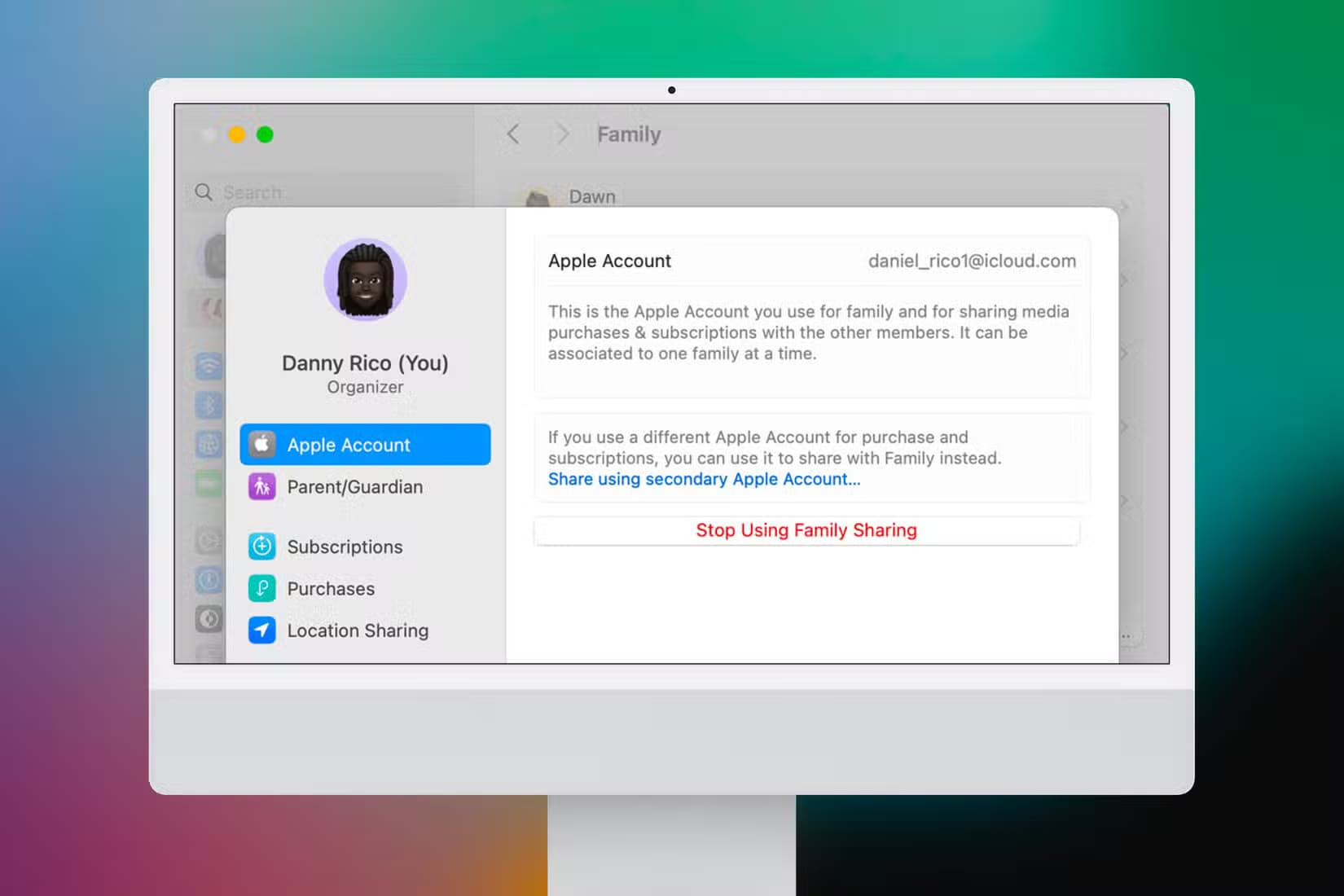
Task: Go back with the left chevron
Action: coord(512,134)
